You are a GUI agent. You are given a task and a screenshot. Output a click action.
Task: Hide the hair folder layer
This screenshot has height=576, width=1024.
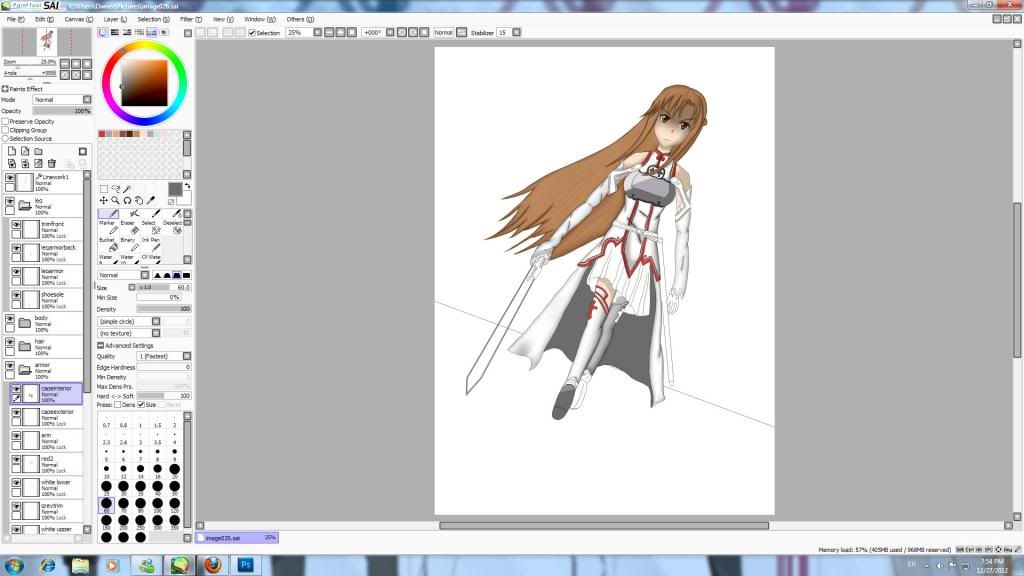coord(10,342)
